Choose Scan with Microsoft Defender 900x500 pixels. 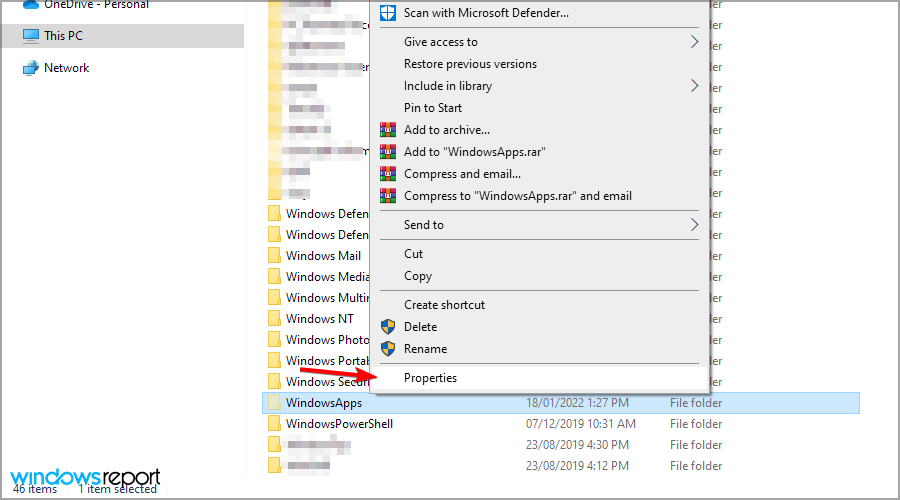[486, 13]
